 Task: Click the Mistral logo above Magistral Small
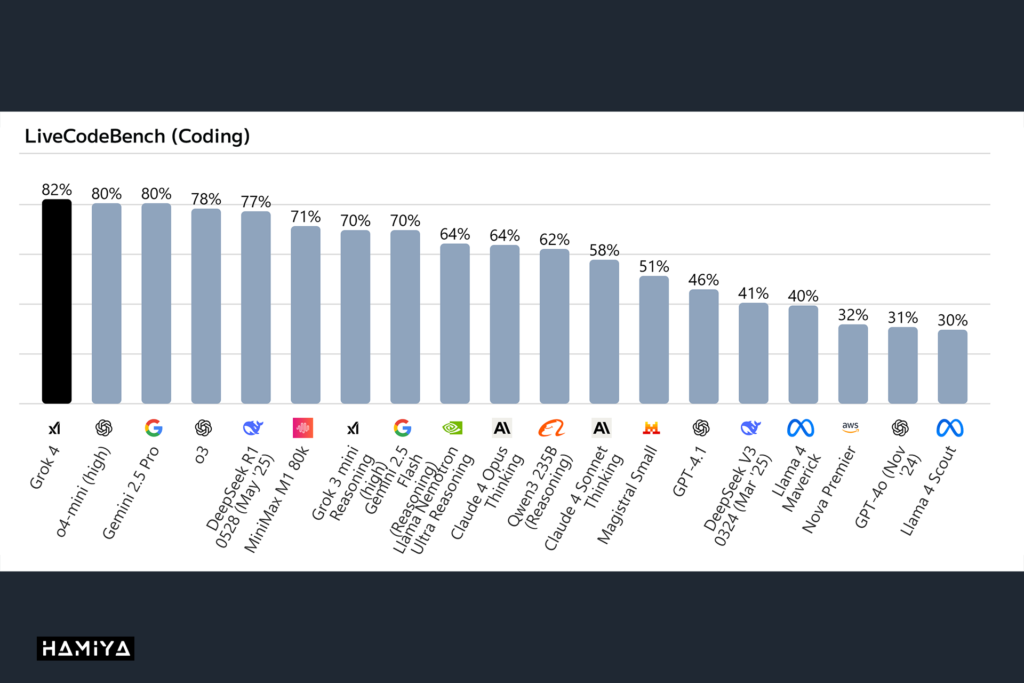pos(651,428)
